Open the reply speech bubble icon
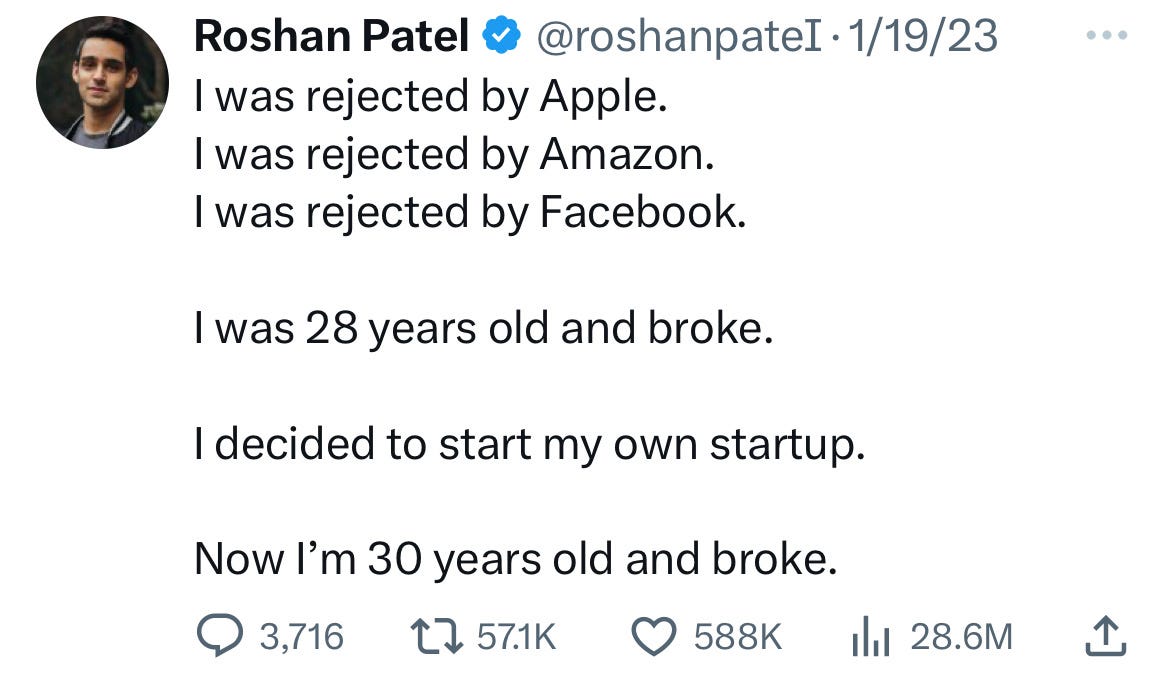The image size is (1170, 678). pos(219,636)
